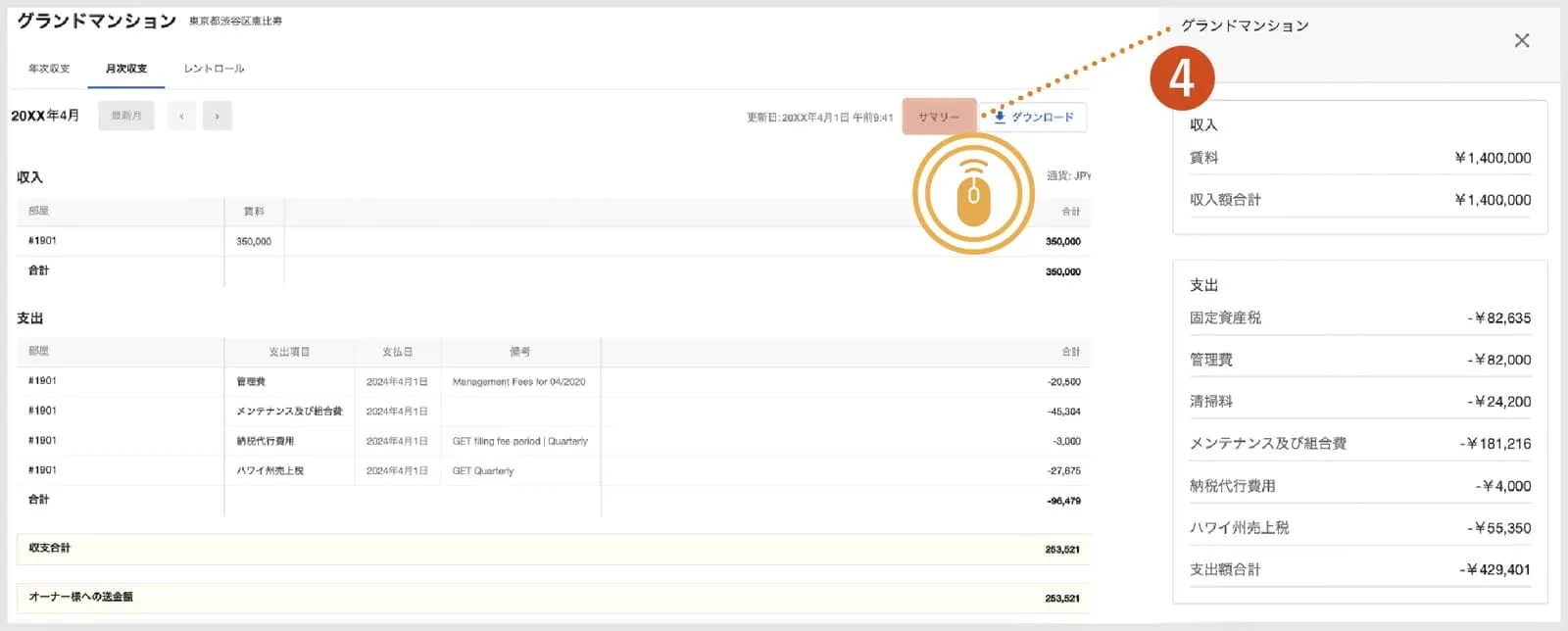Go to the previous month arrow

pyautogui.click(x=181, y=116)
